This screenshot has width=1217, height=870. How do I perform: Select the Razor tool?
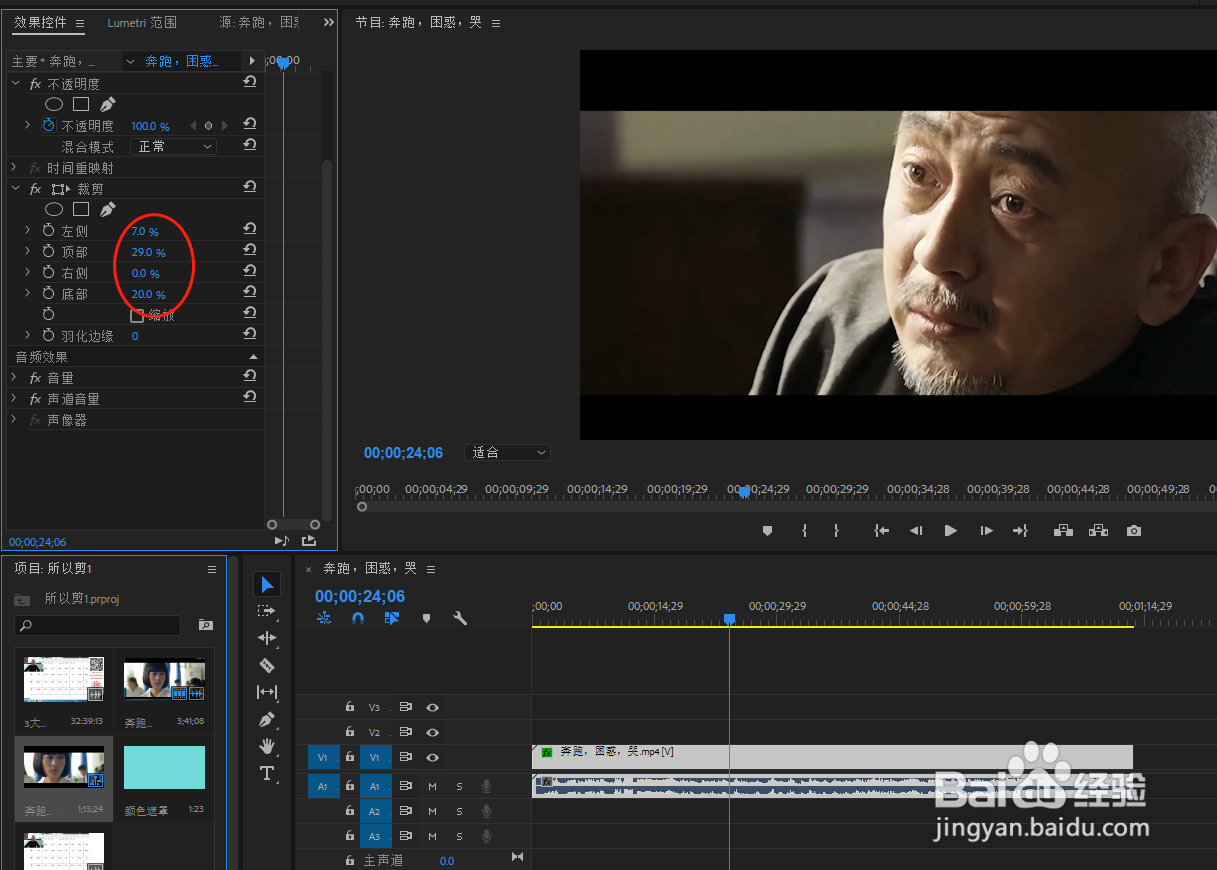[x=267, y=665]
